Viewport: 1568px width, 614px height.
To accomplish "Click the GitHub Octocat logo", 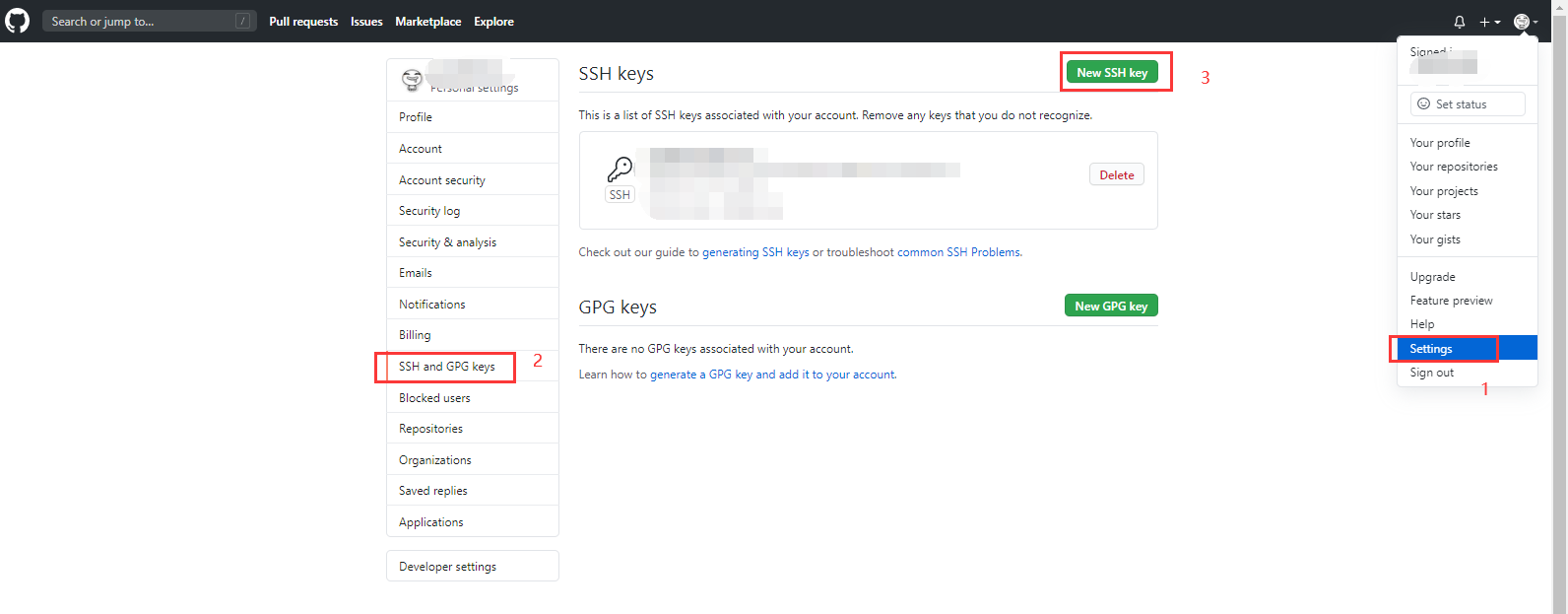I will tap(18, 21).
